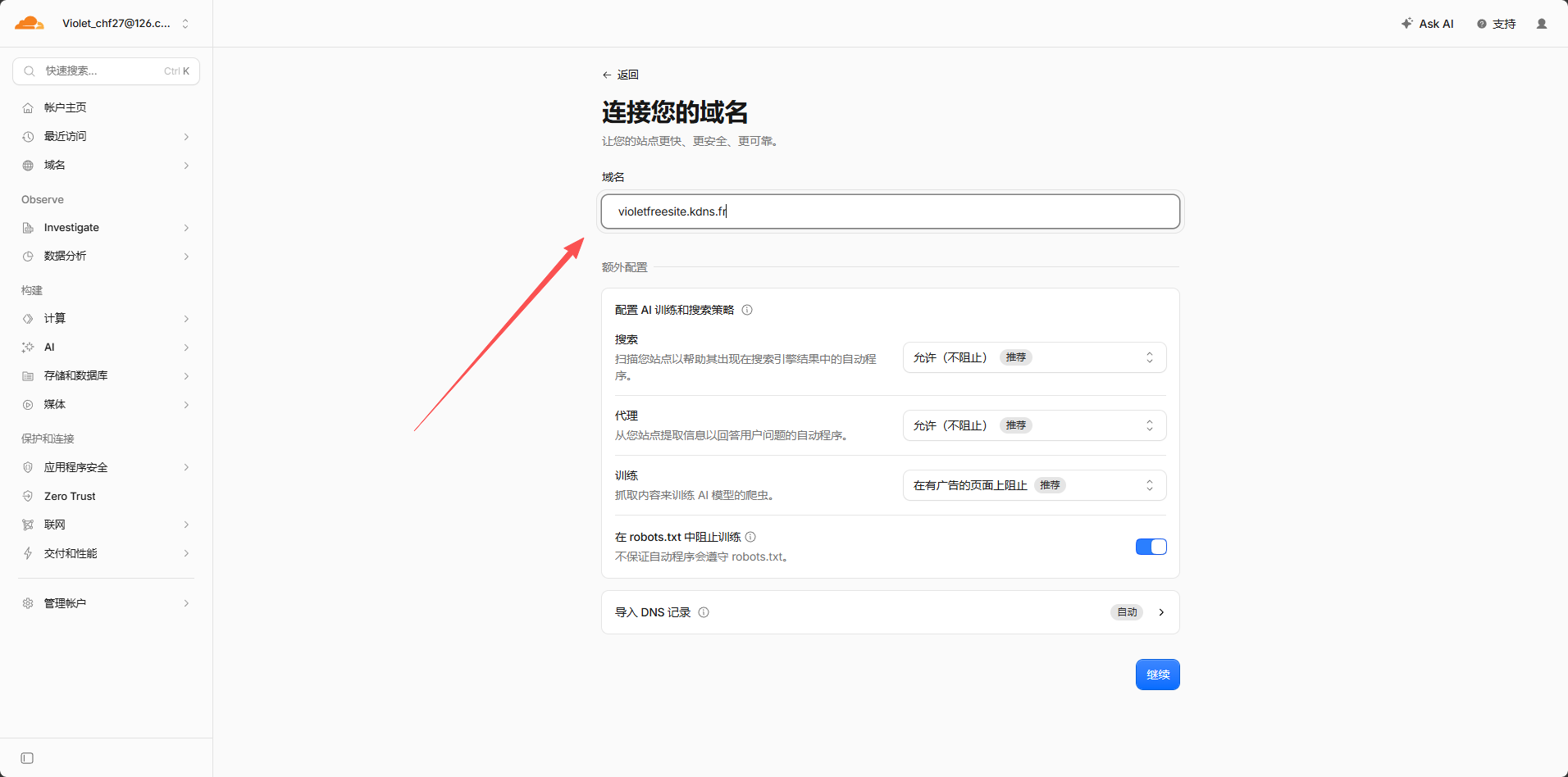Viewport: 1568px width, 777px height.
Task: Click the 最近访问 clock icon
Action: 28,137
